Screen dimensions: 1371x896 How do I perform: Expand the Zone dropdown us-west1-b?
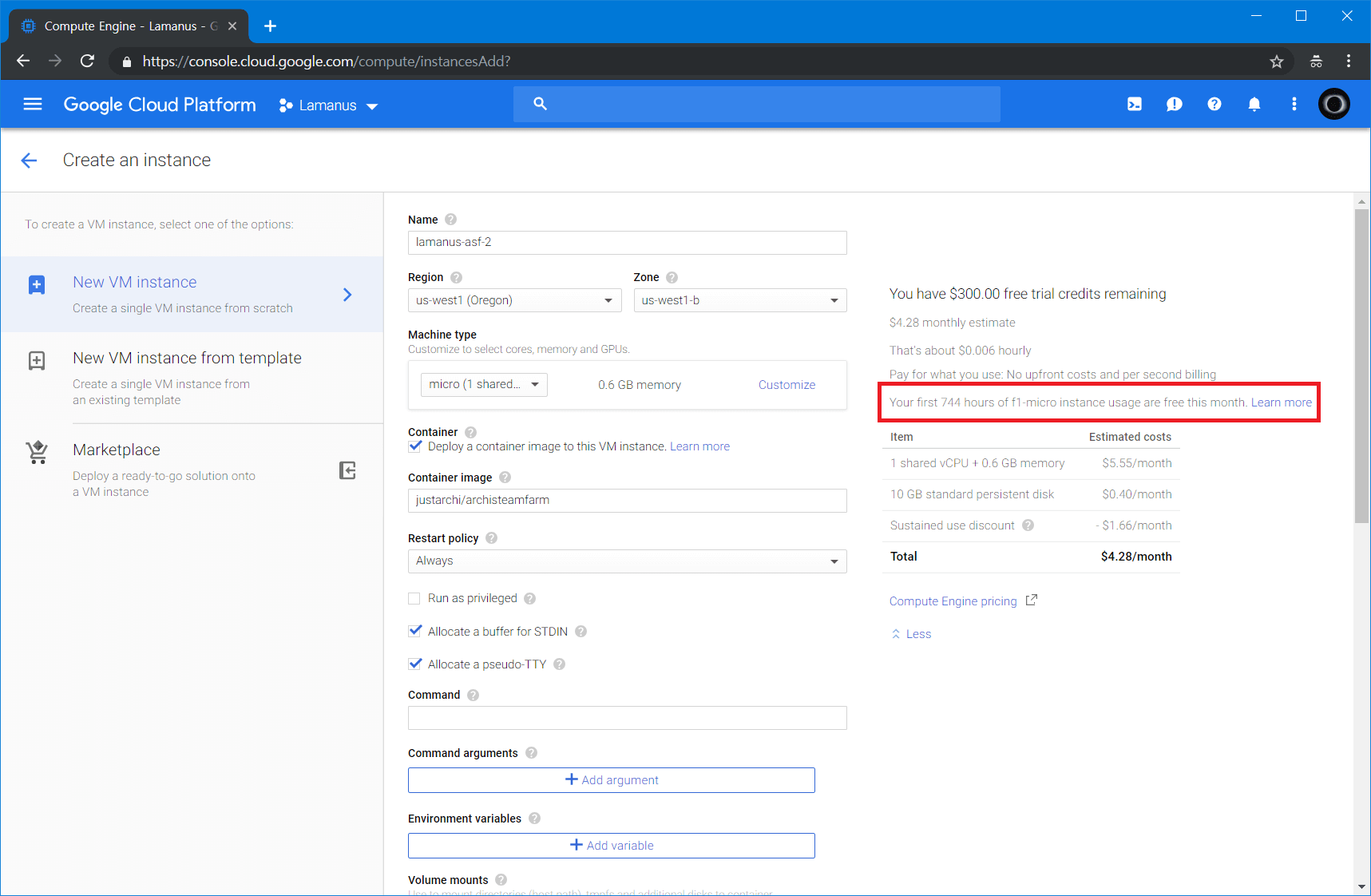pyautogui.click(x=739, y=301)
